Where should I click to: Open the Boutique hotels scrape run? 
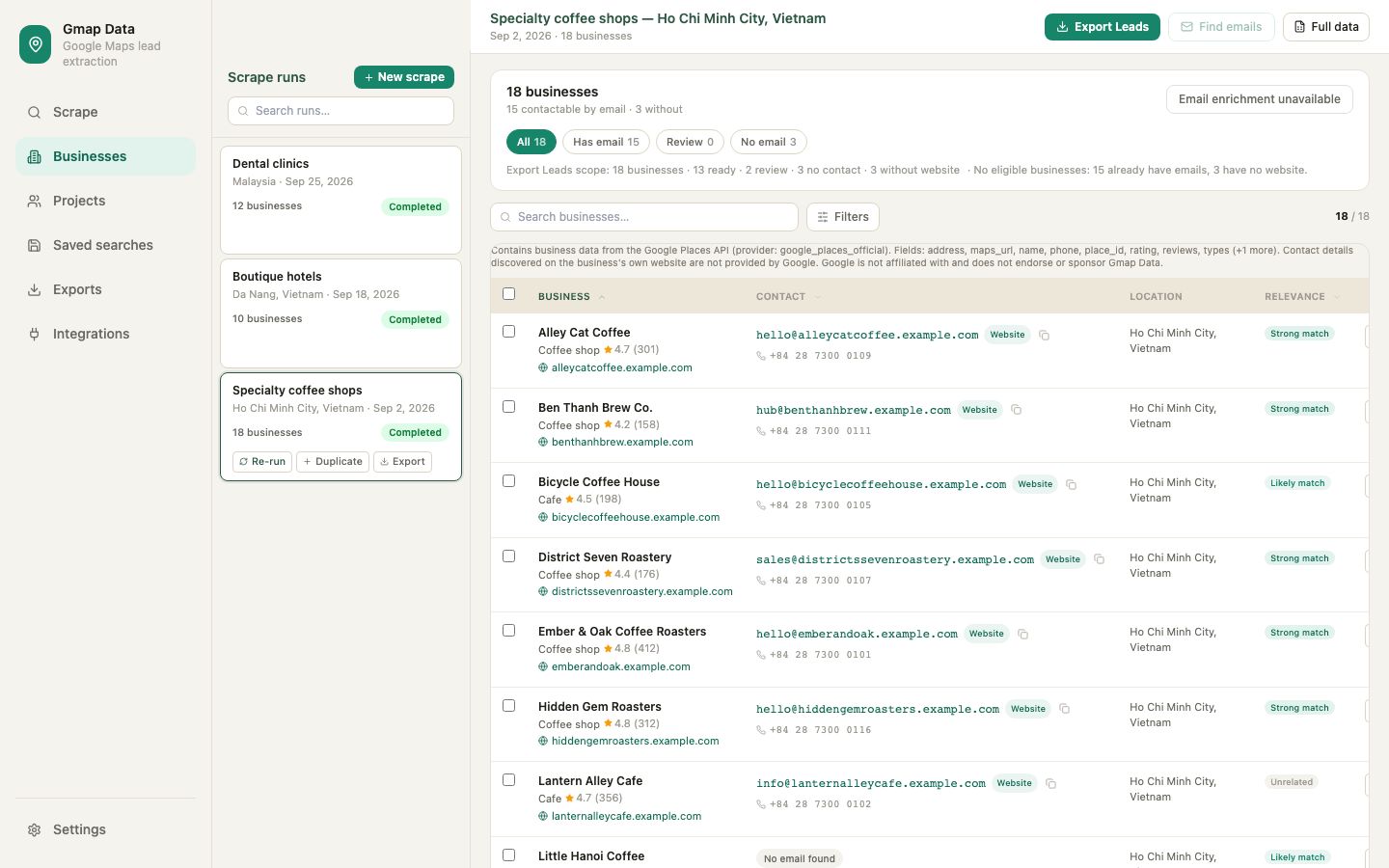click(341, 312)
